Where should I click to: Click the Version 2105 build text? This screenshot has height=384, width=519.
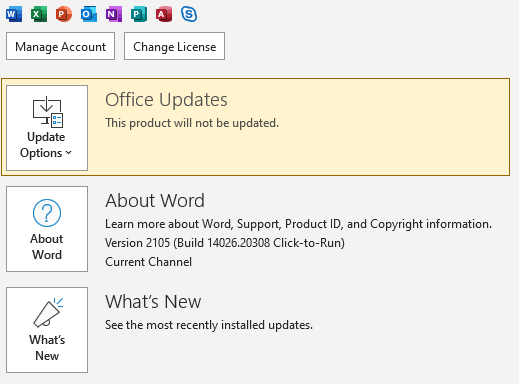click(x=225, y=243)
